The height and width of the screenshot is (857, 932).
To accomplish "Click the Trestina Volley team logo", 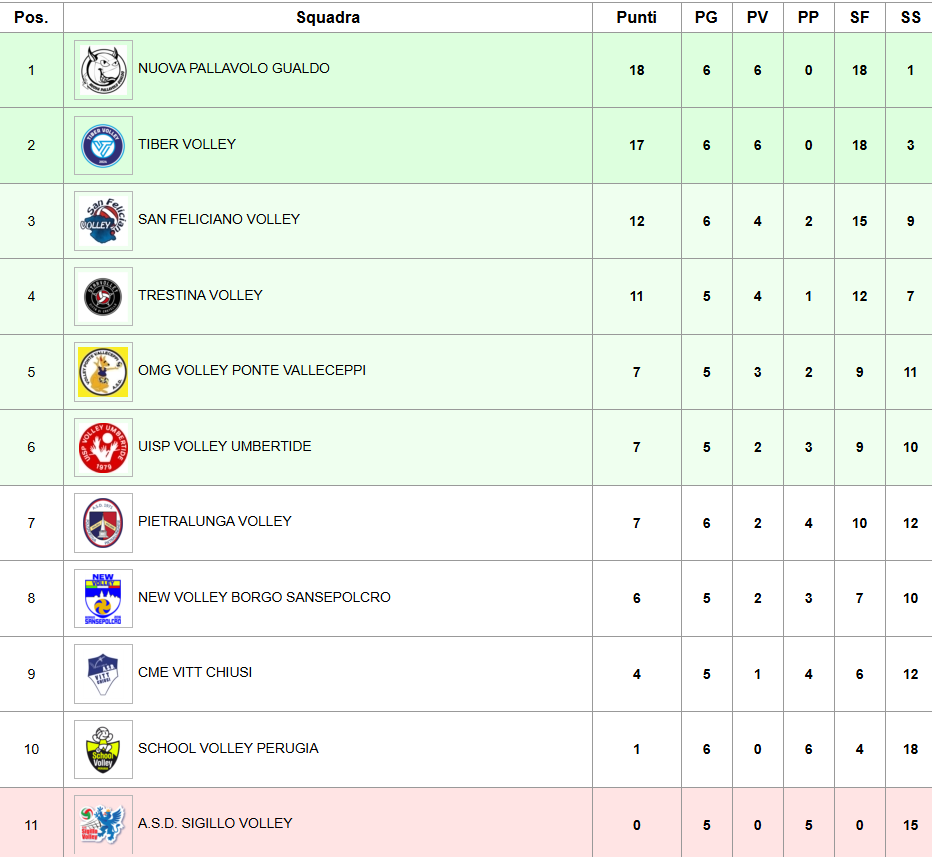I will pos(103,297).
